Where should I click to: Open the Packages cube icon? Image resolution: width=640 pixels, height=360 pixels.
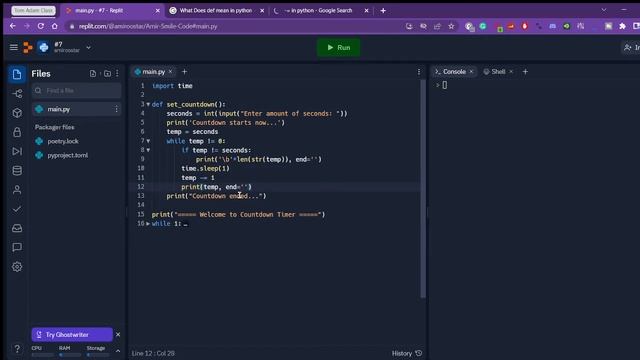(17, 113)
